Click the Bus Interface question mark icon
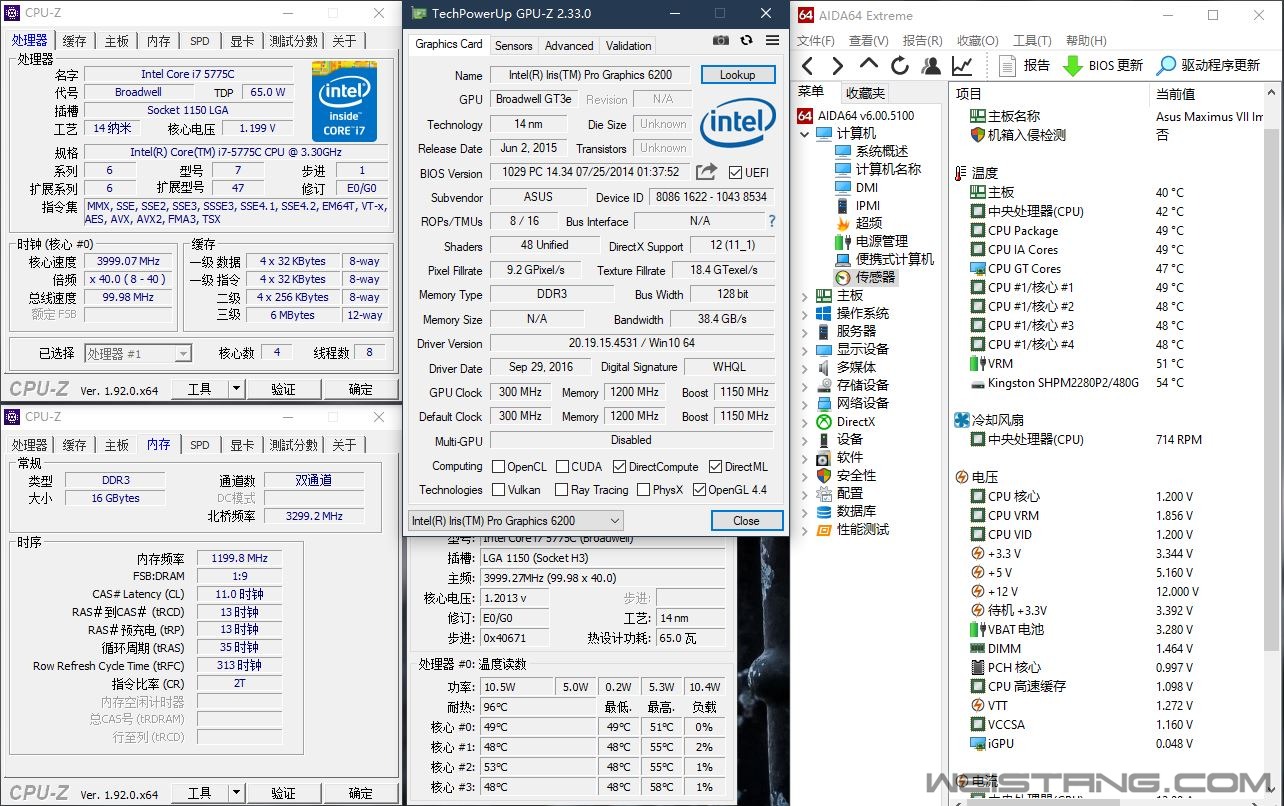This screenshot has height=806, width=1284. tap(771, 221)
